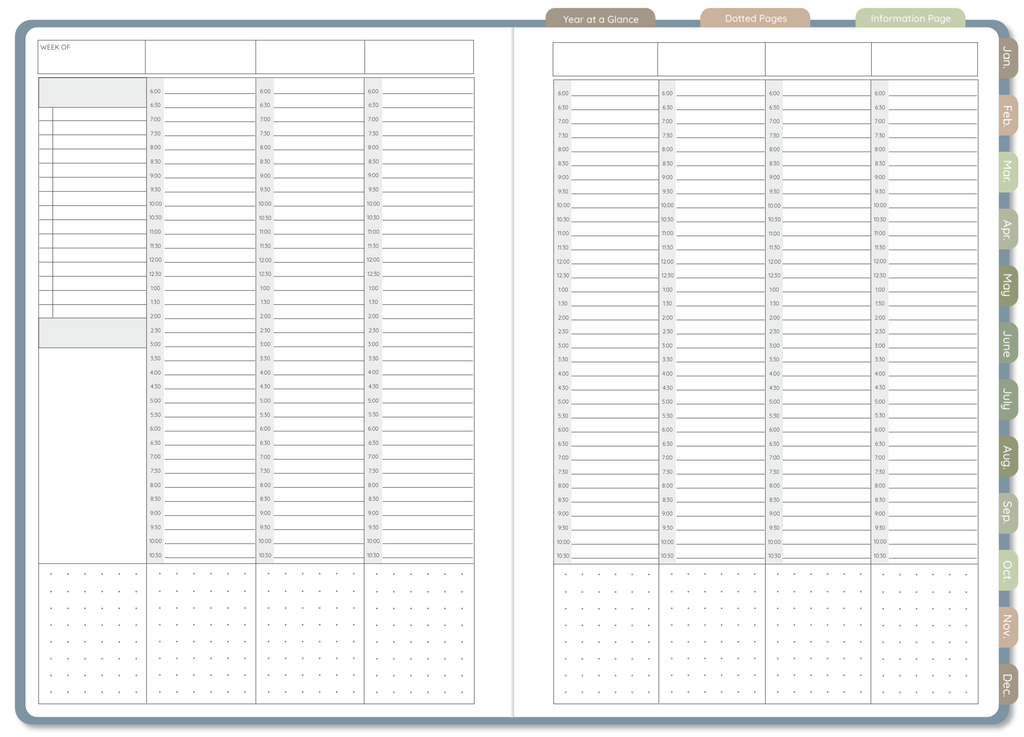Go to the Sep. month tab
1024x737 pixels.
(1007, 513)
